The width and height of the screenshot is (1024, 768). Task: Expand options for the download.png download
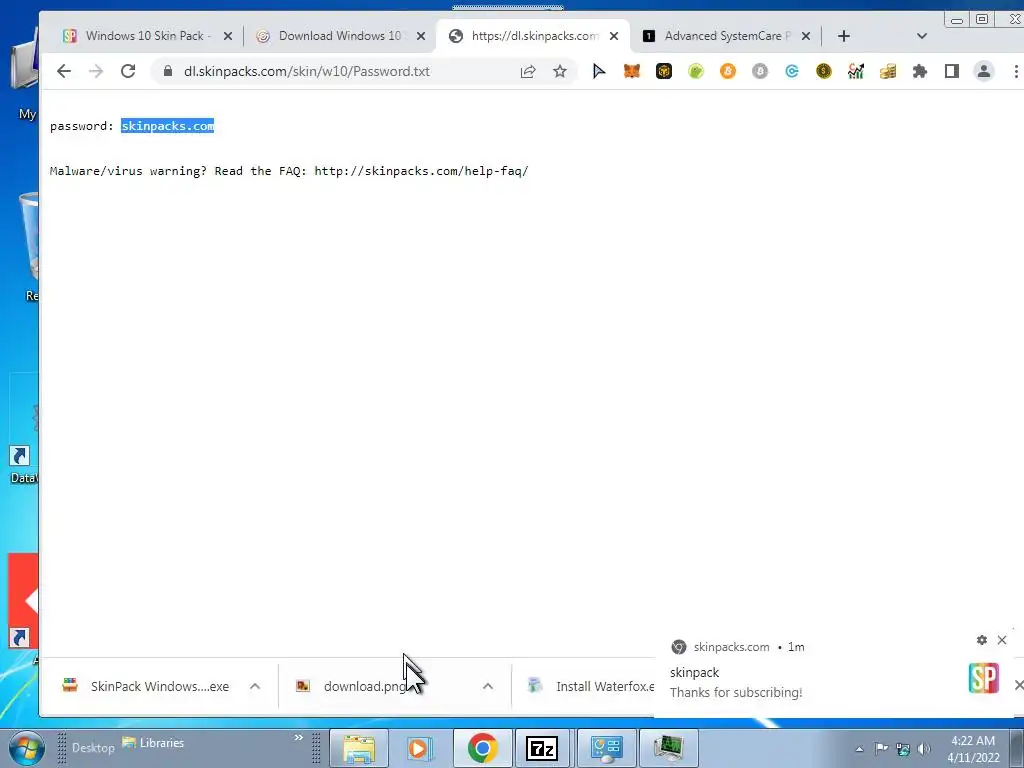tap(488, 686)
